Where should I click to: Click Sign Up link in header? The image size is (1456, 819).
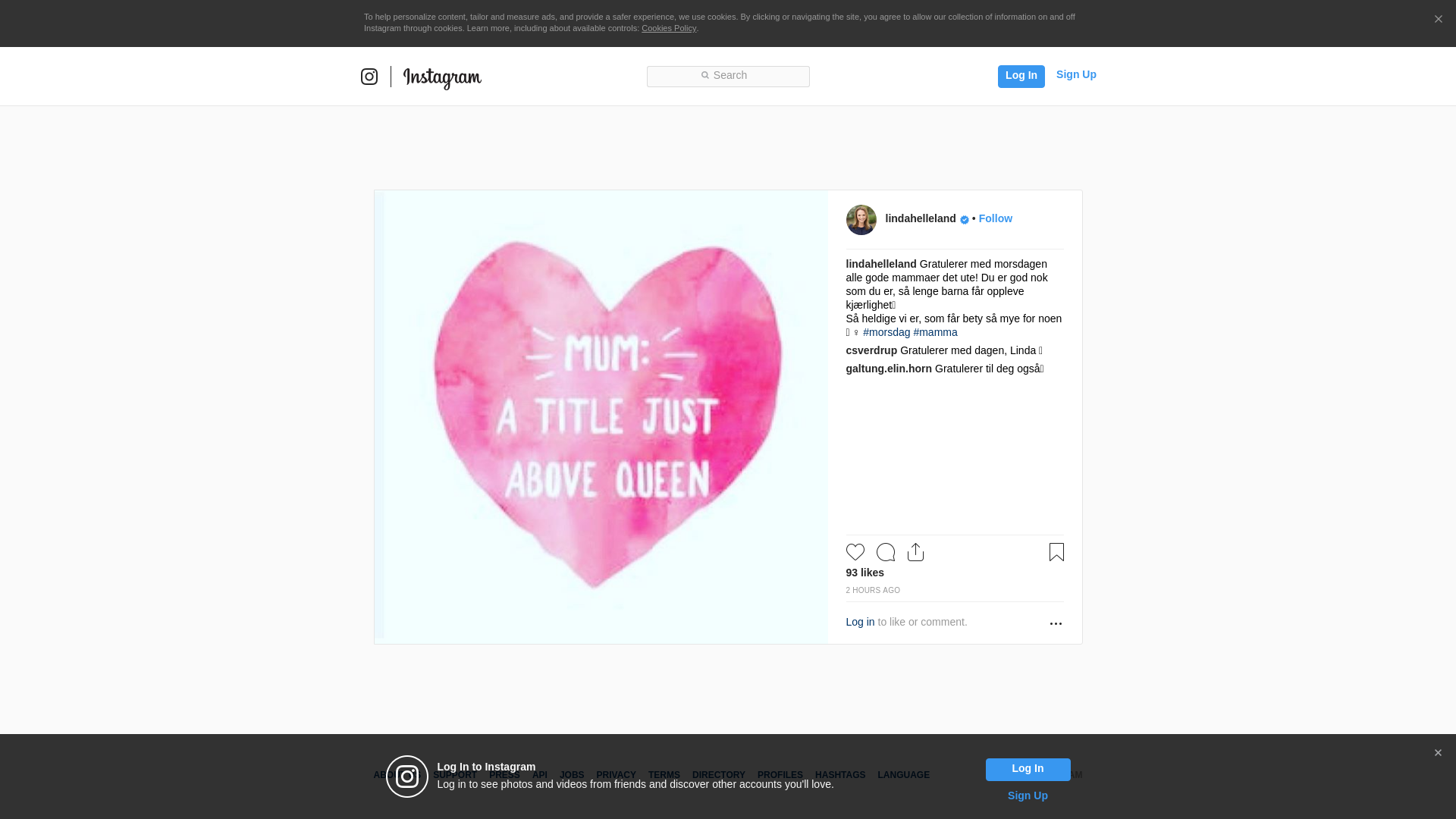point(1075,74)
